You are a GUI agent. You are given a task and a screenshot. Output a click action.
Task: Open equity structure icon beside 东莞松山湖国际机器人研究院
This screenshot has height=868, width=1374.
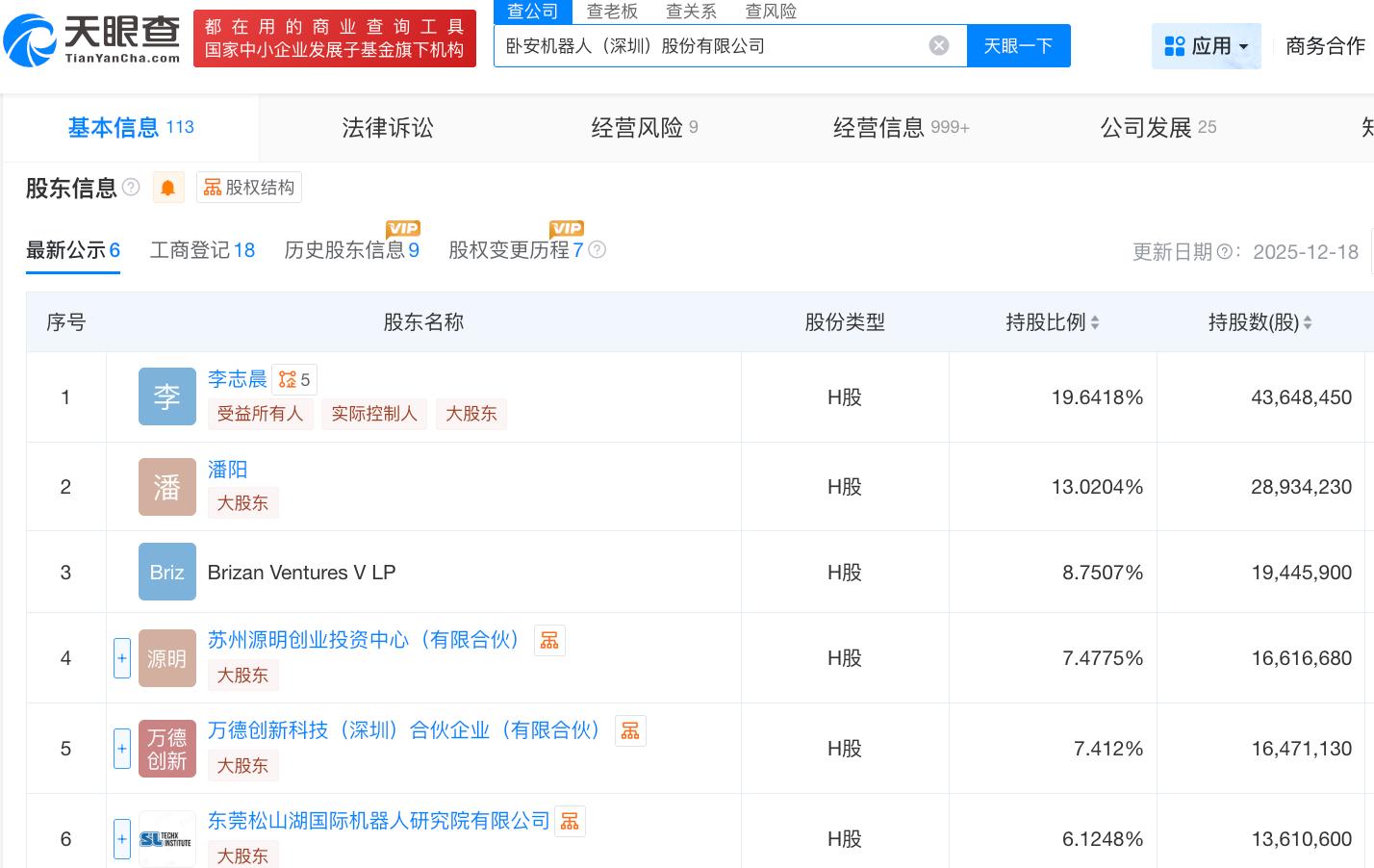[x=570, y=822]
